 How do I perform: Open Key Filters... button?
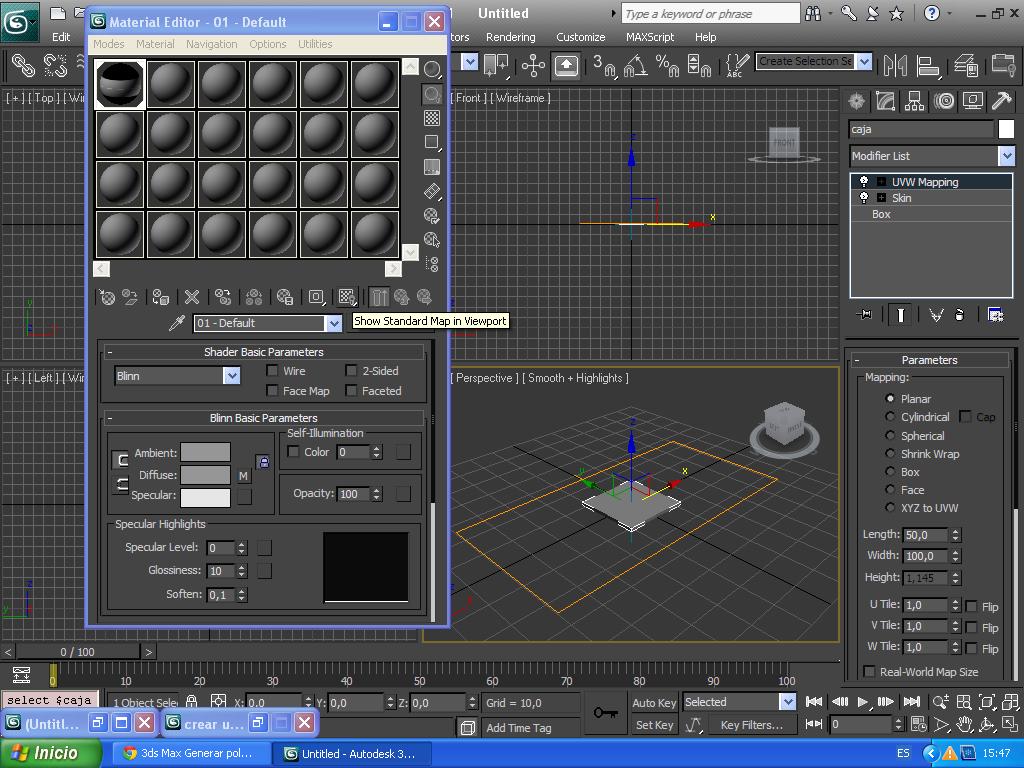point(752,725)
